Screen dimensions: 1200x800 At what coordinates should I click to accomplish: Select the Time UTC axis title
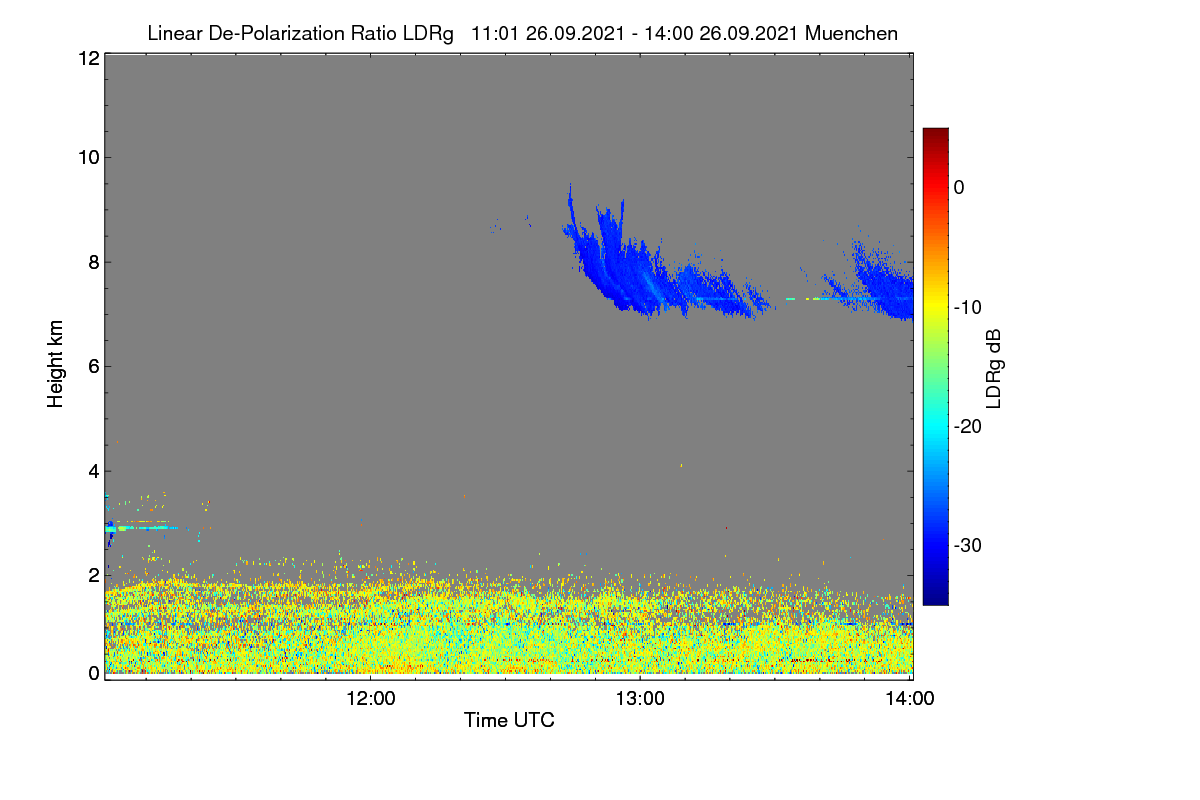coord(509,720)
